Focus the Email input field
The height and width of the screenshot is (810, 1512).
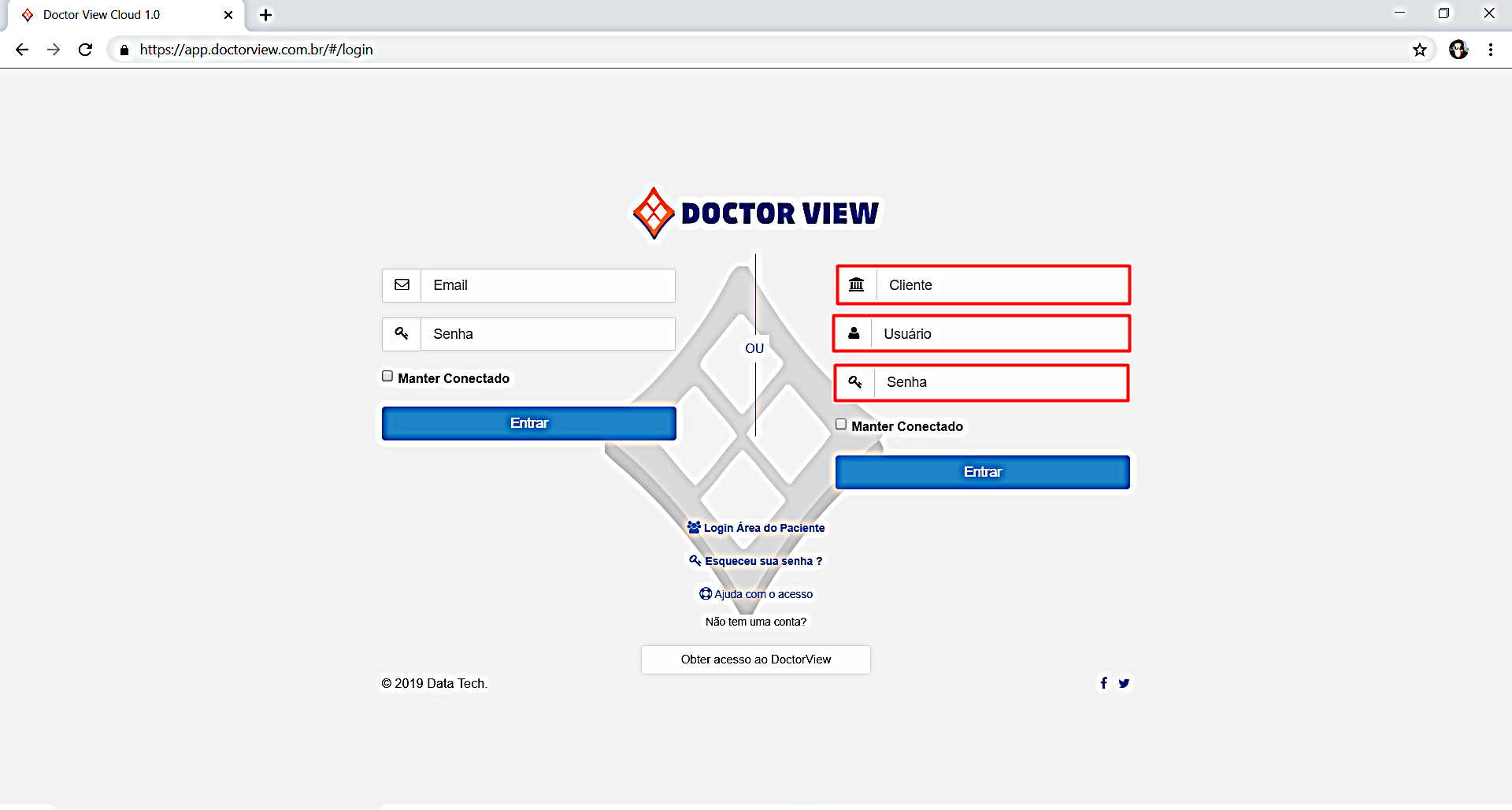click(547, 285)
